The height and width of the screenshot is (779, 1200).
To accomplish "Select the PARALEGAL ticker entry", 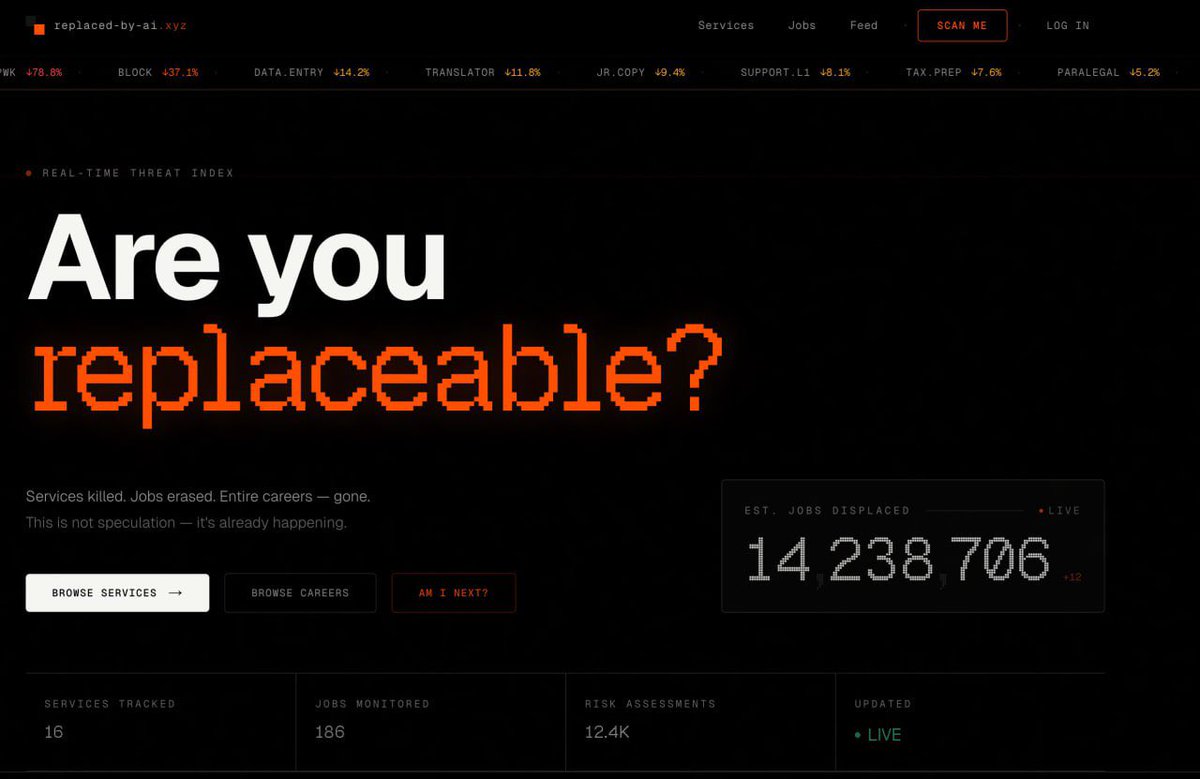I will [x=1108, y=73].
